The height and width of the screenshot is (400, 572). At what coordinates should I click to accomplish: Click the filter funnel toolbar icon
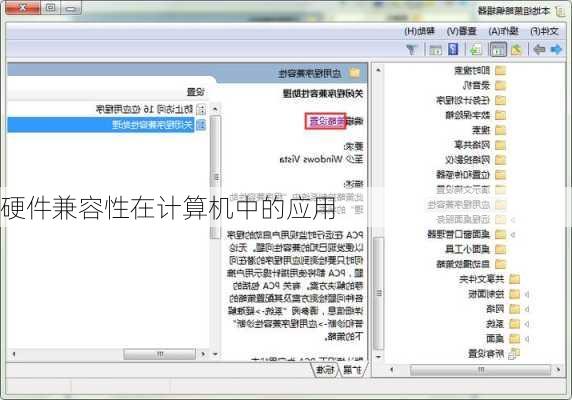pos(411,50)
